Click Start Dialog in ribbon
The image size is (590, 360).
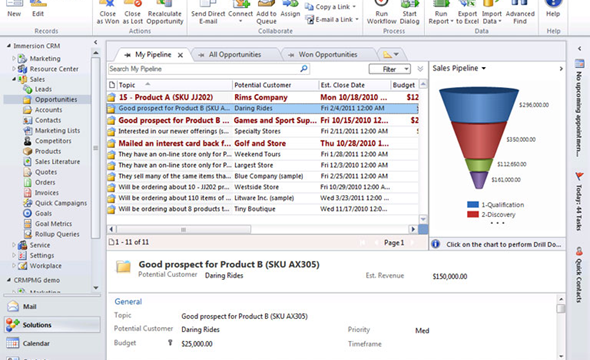coord(409,13)
